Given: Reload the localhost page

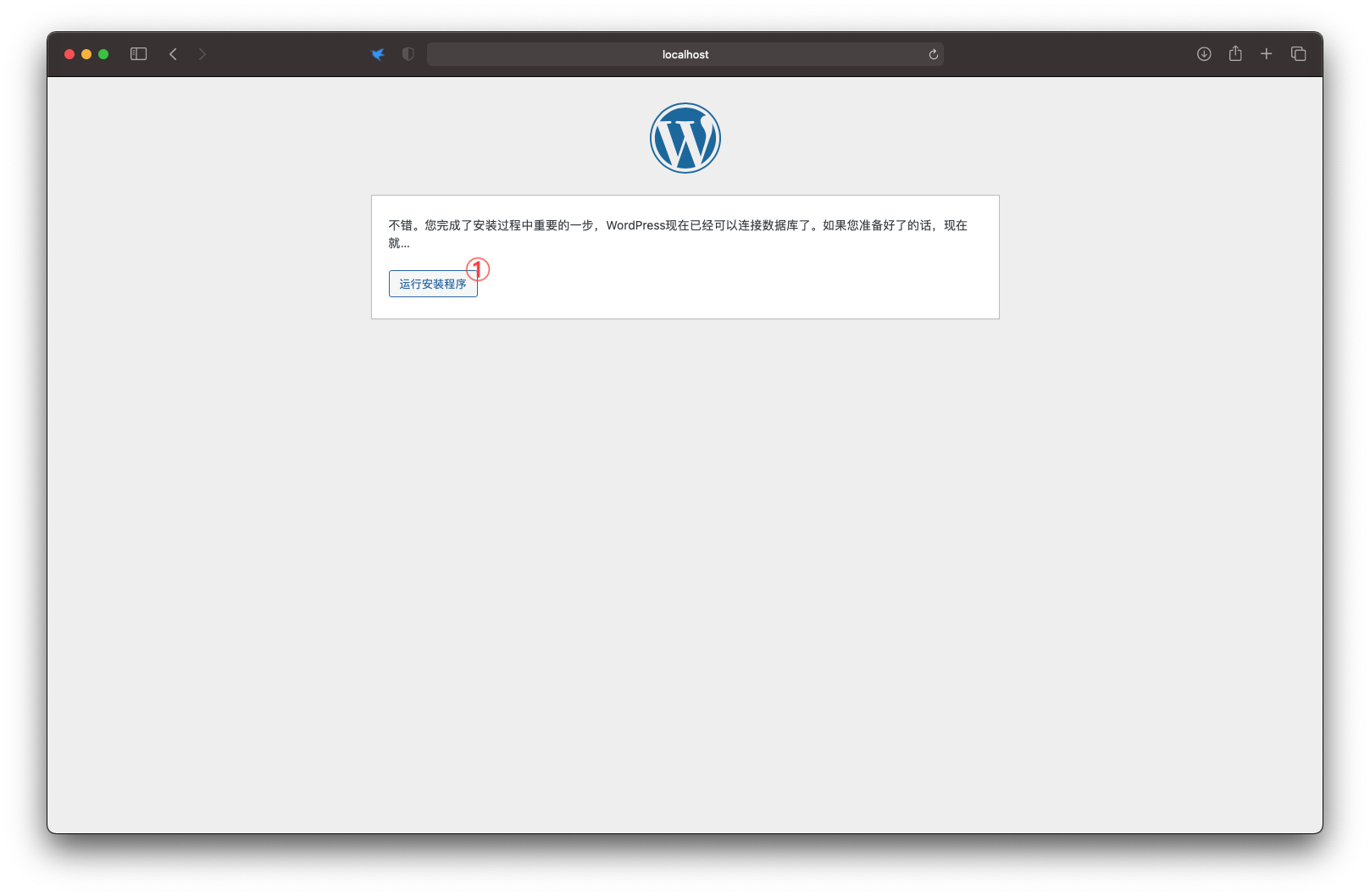Looking at the screenshot, I should tap(933, 54).
